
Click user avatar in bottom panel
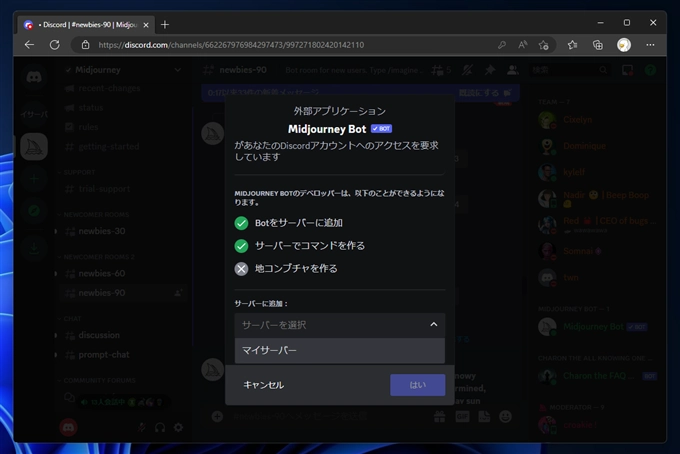tap(68, 428)
